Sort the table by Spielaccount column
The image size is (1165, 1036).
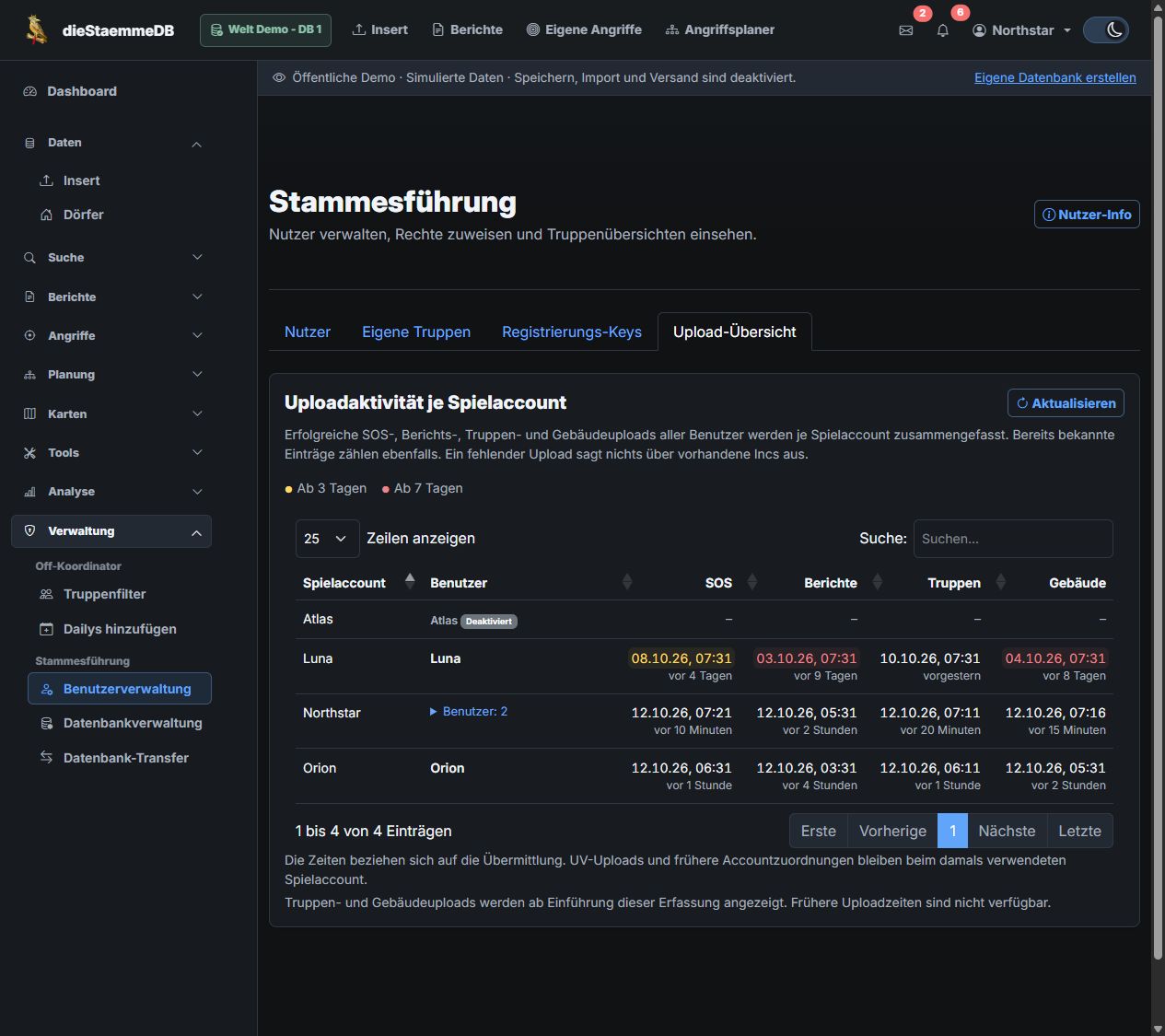357,583
